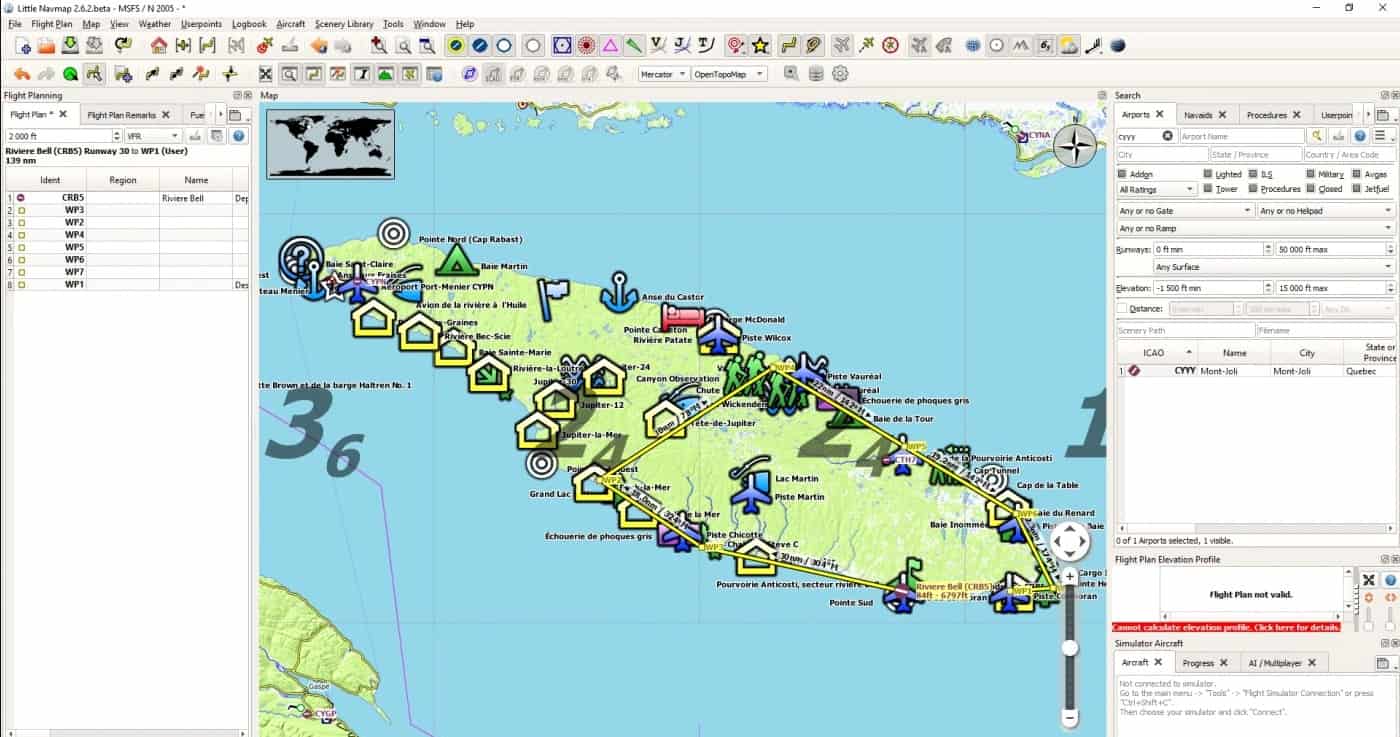Screen dimensions: 1400x737
Task: Toggle the userpoints star icon
Action: [761, 45]
